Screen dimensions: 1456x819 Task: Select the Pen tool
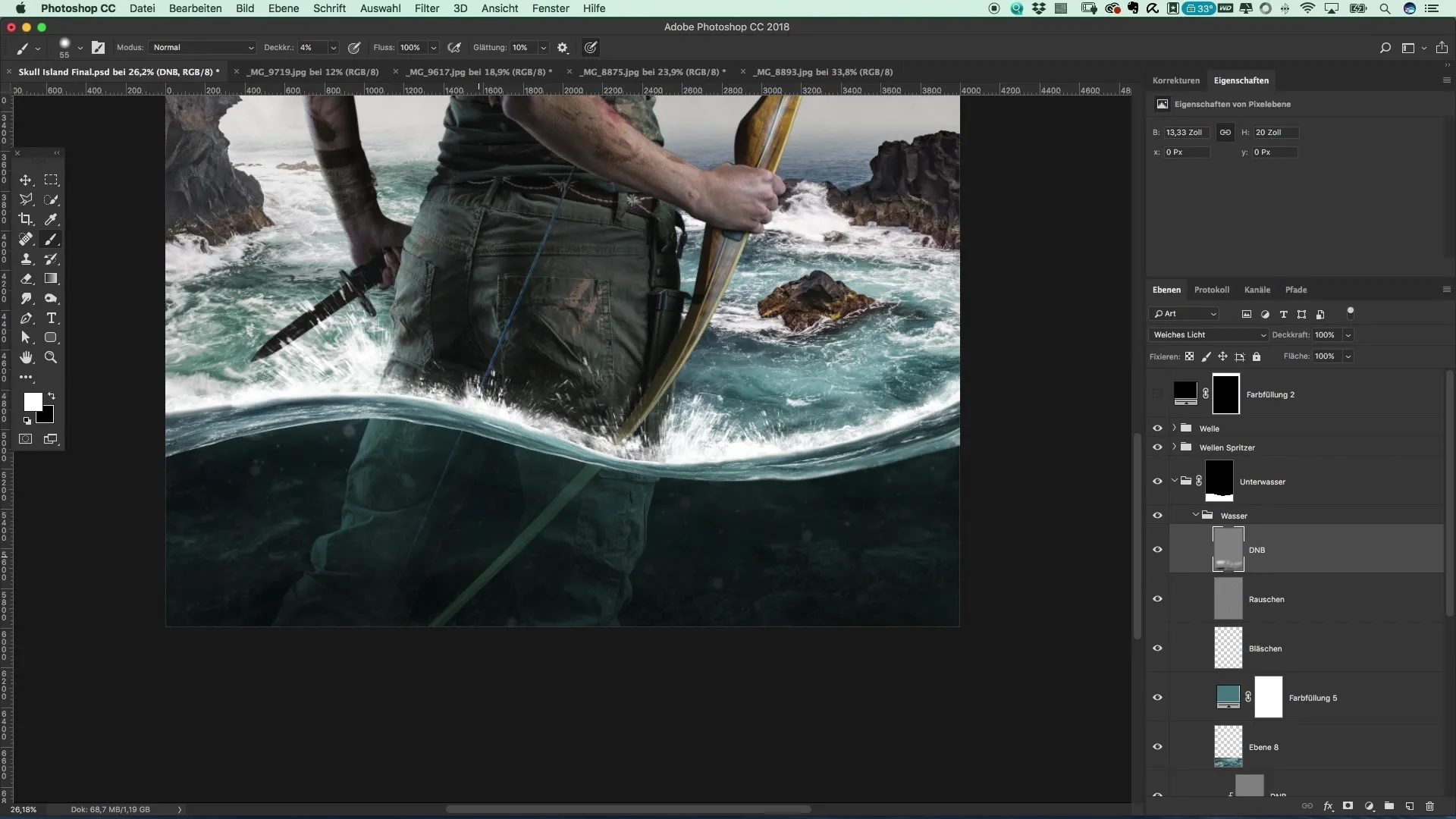[26, 318]
